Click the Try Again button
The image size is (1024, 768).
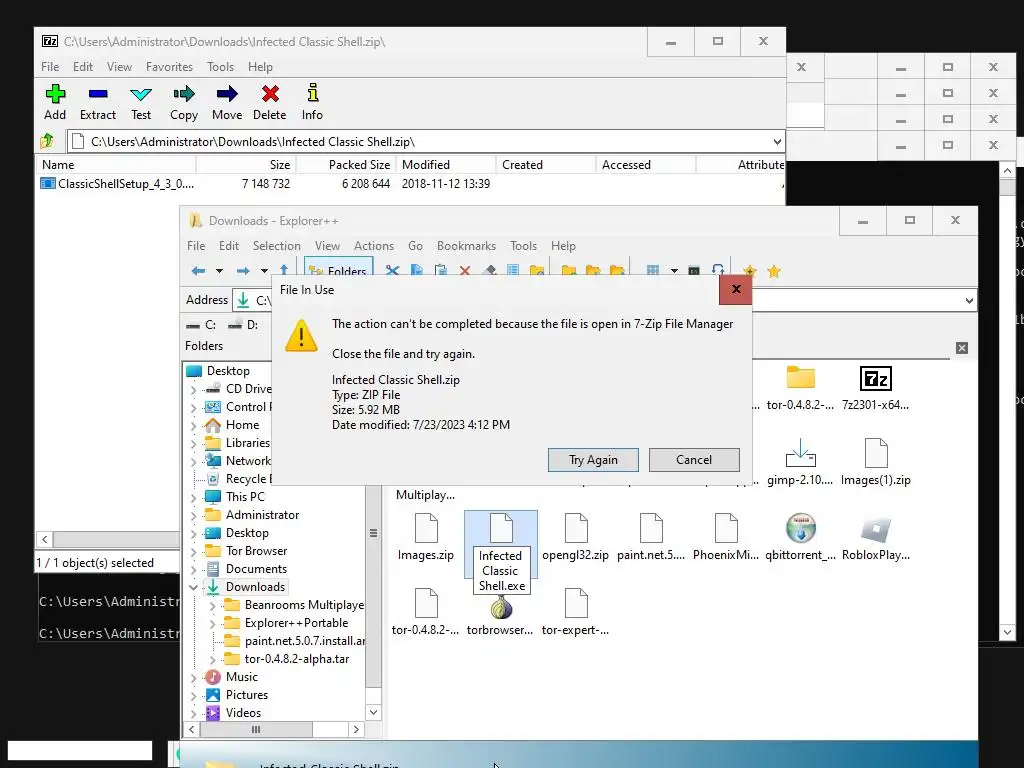(x=593, y=460)
